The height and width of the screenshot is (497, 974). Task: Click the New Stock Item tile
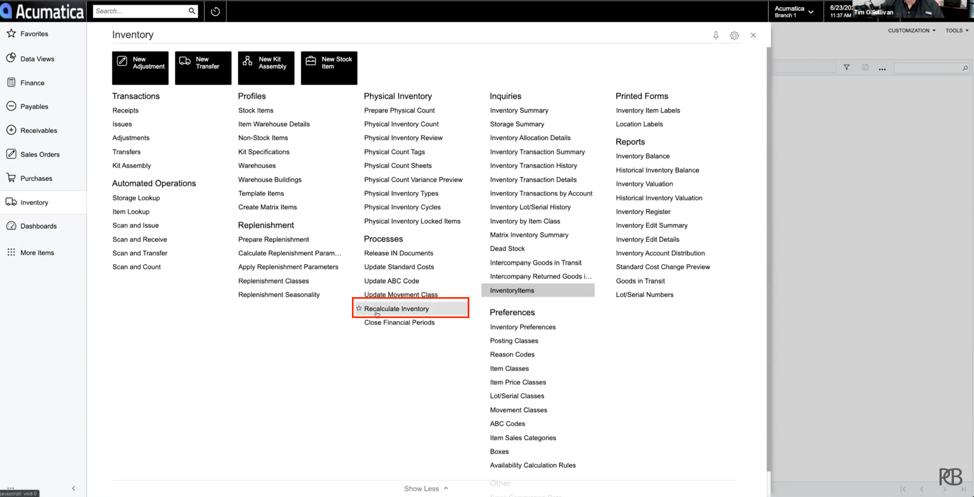pos(329,68)
